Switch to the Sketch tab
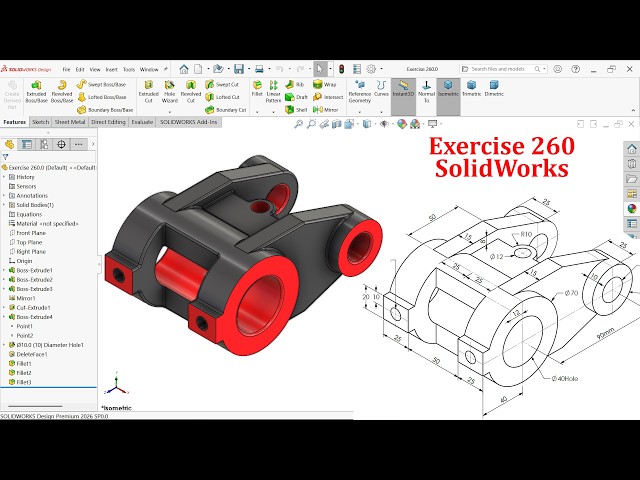Viewport: 640px width, 480px height. click(x=40, y=122)
